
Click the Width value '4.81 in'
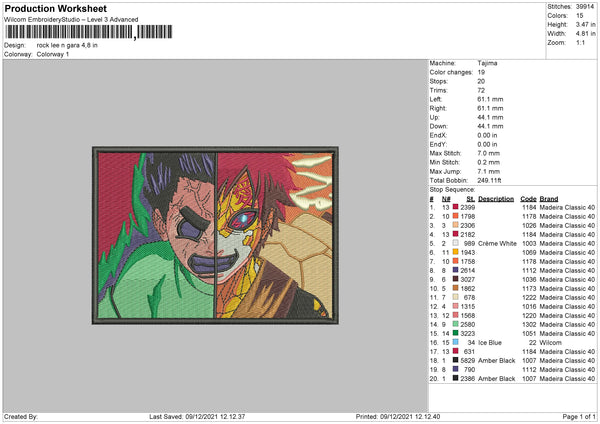(585, 34)
